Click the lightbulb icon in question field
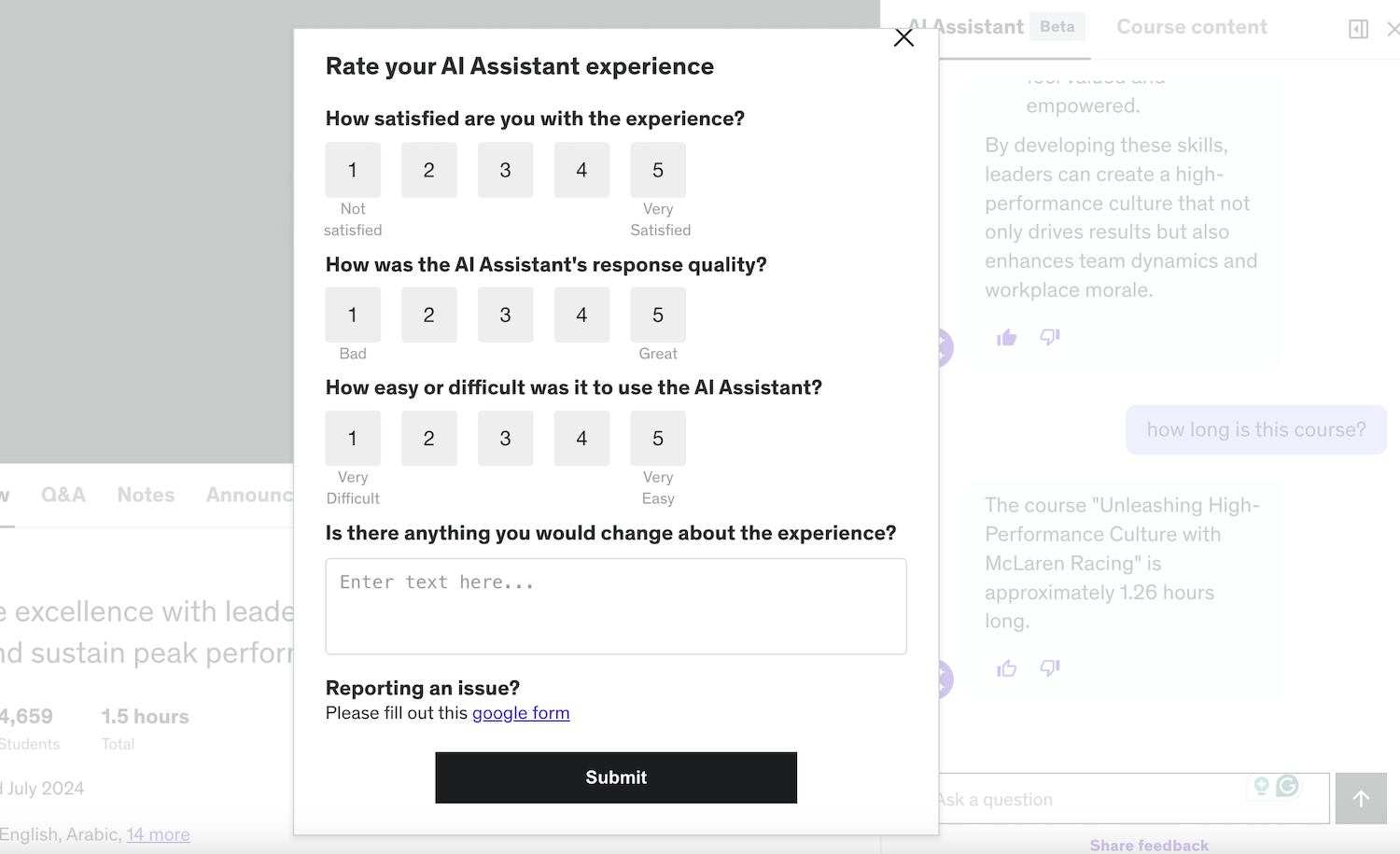The width and height of the screenshot is (1400, 854). click(x=1261, y=786)
